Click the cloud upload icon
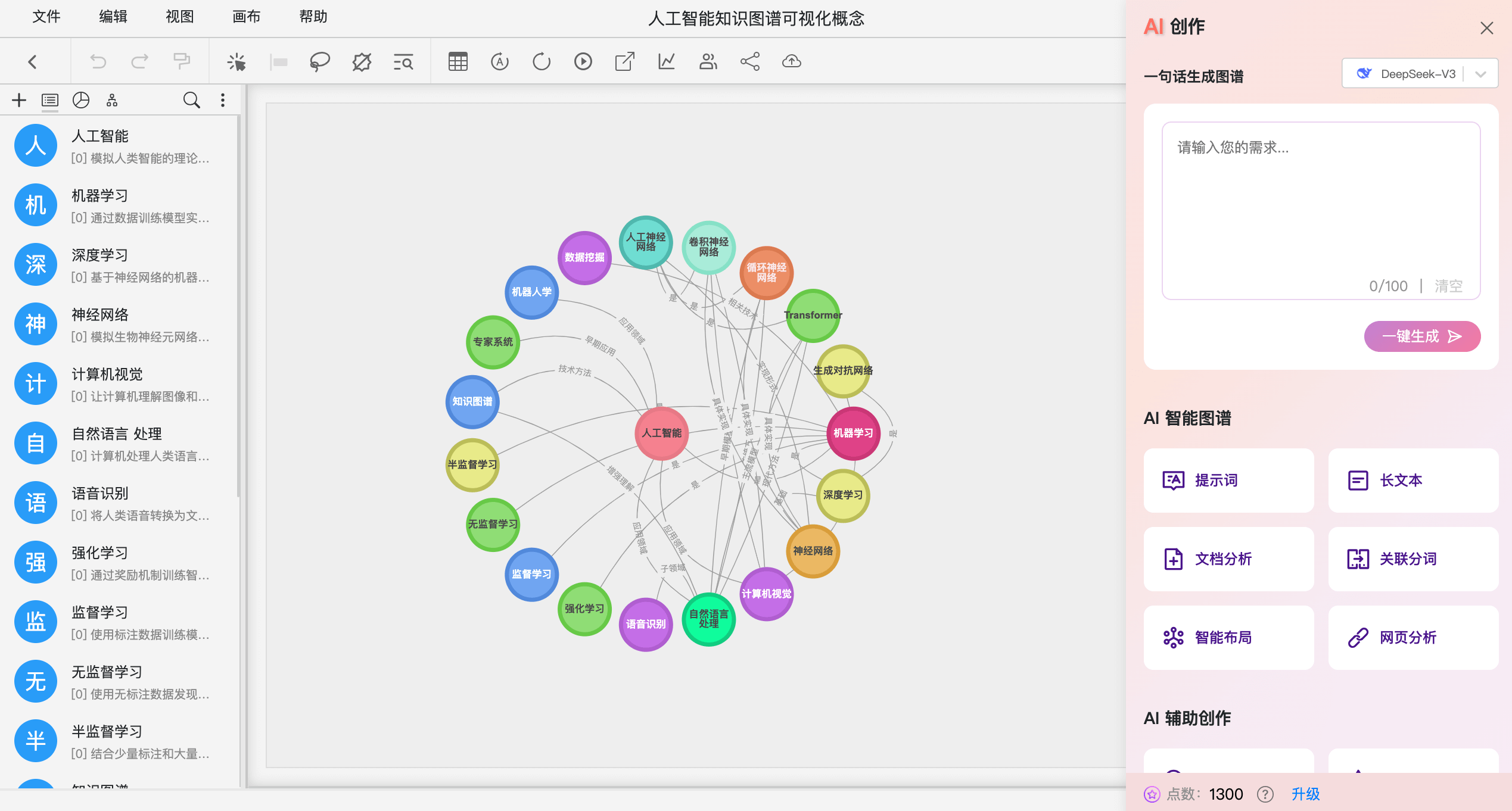Screen dimensions: 1512x811 tap(791, 61)
